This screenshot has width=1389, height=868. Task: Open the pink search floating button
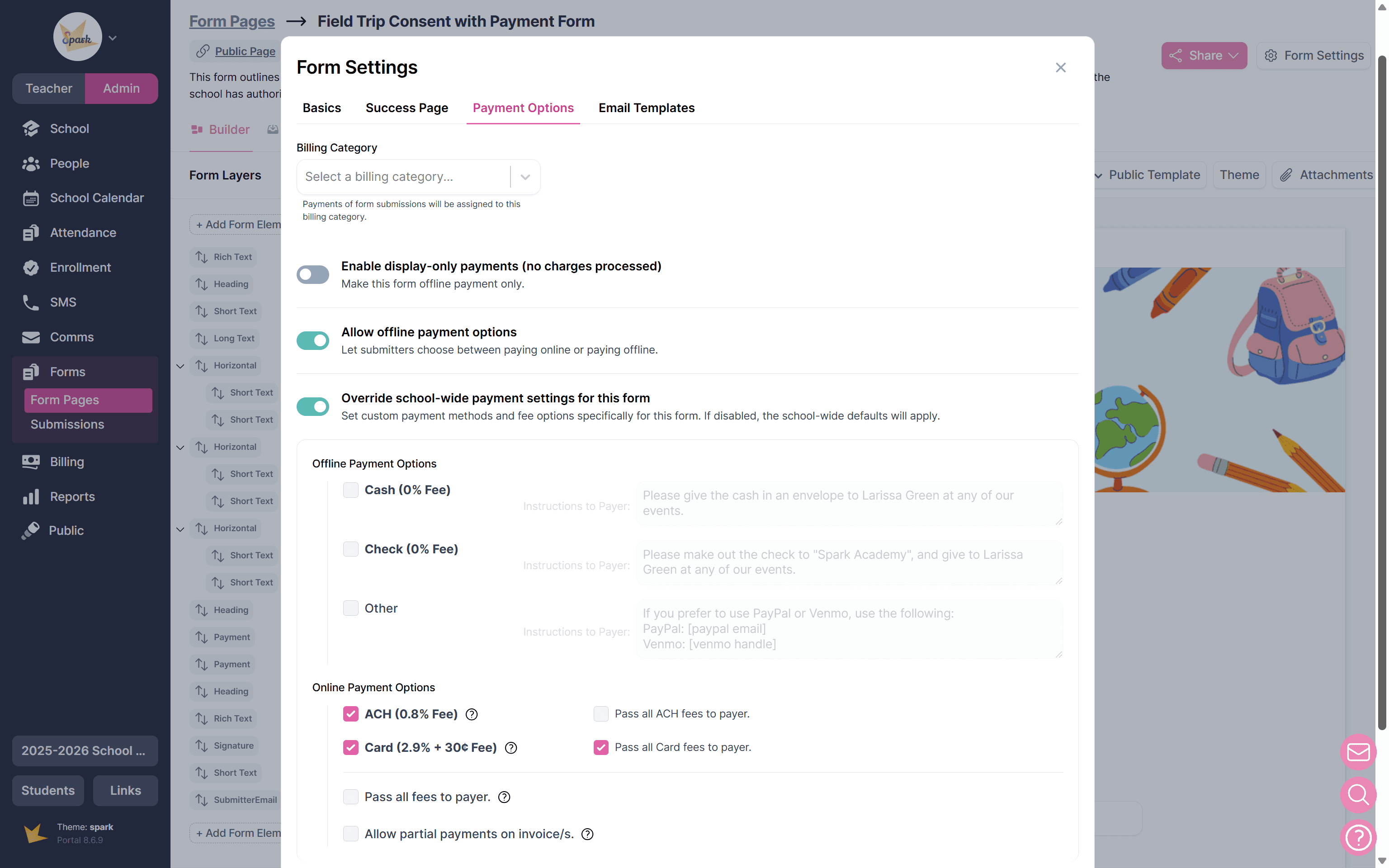1358,795
